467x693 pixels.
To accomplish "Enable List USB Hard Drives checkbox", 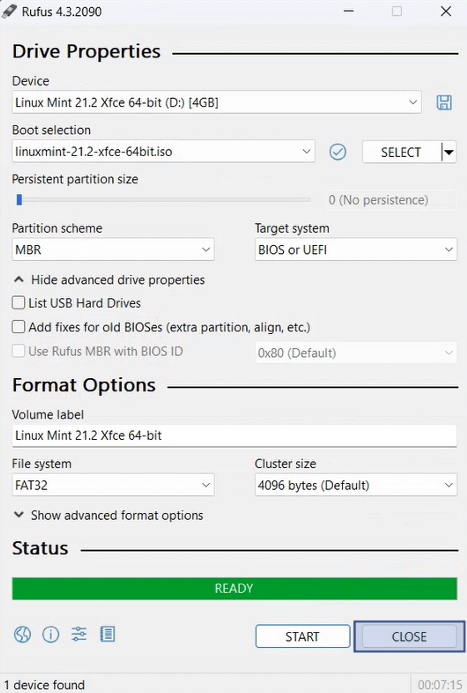I will point(19,303).
